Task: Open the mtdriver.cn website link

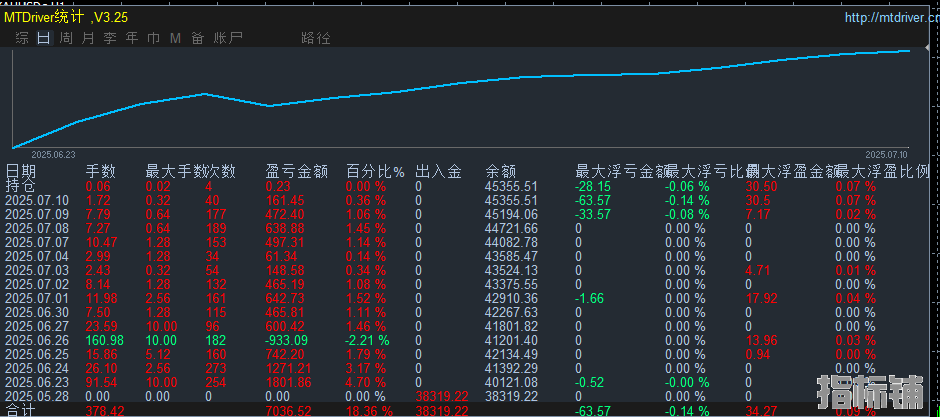Action: (x=892, y=17)
